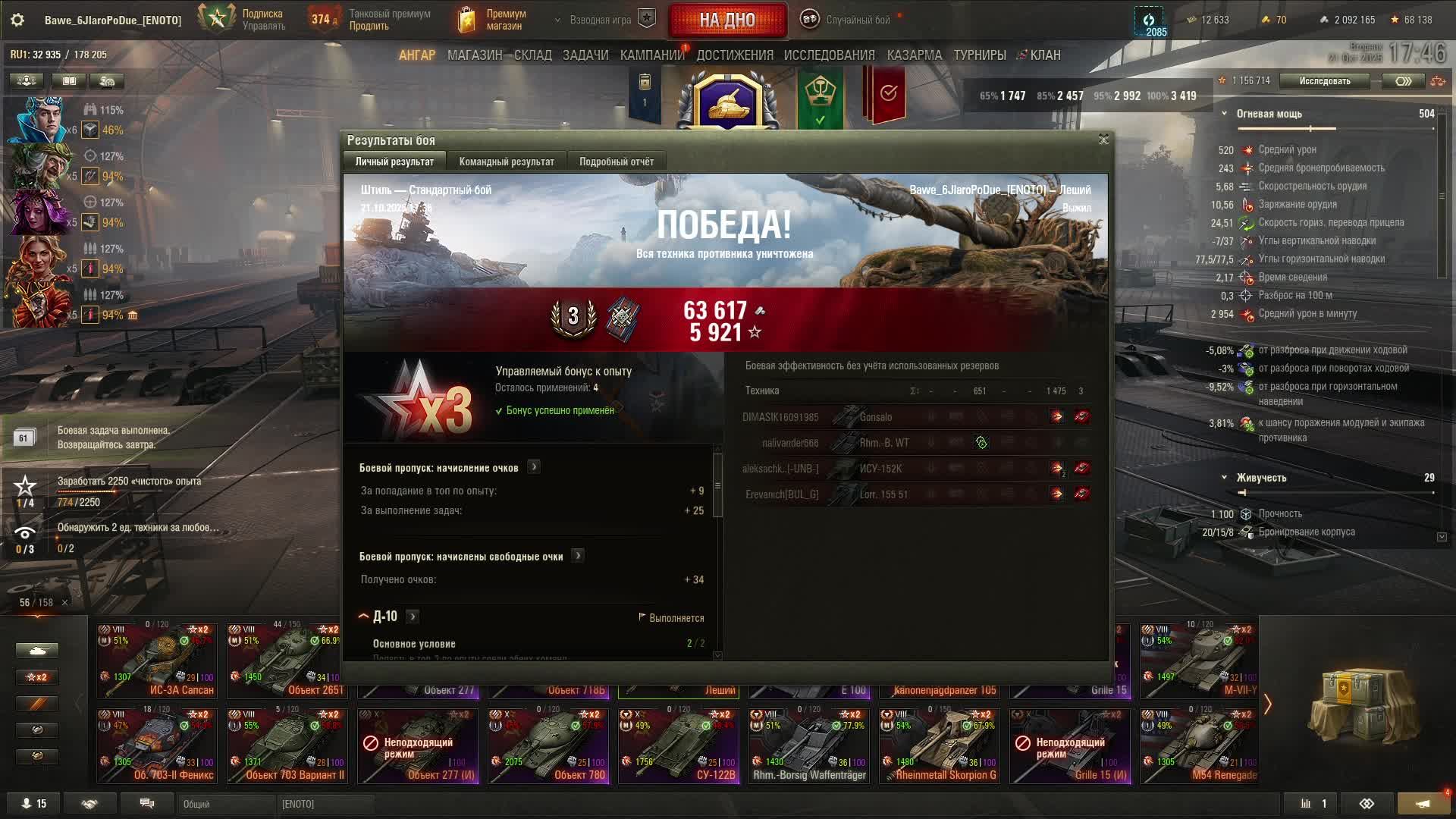
Task: Click the field modification hexagon button
Action: [x=1403, y=81]
